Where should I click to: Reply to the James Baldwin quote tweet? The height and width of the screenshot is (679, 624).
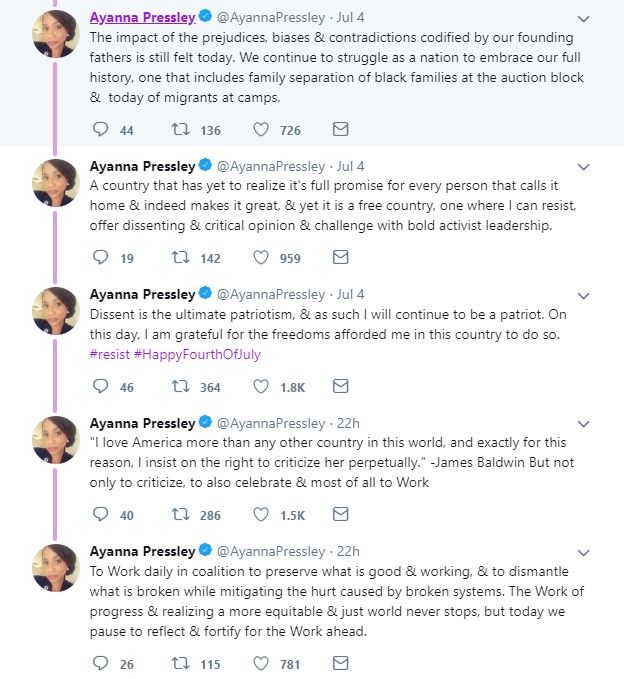(100, 514)
